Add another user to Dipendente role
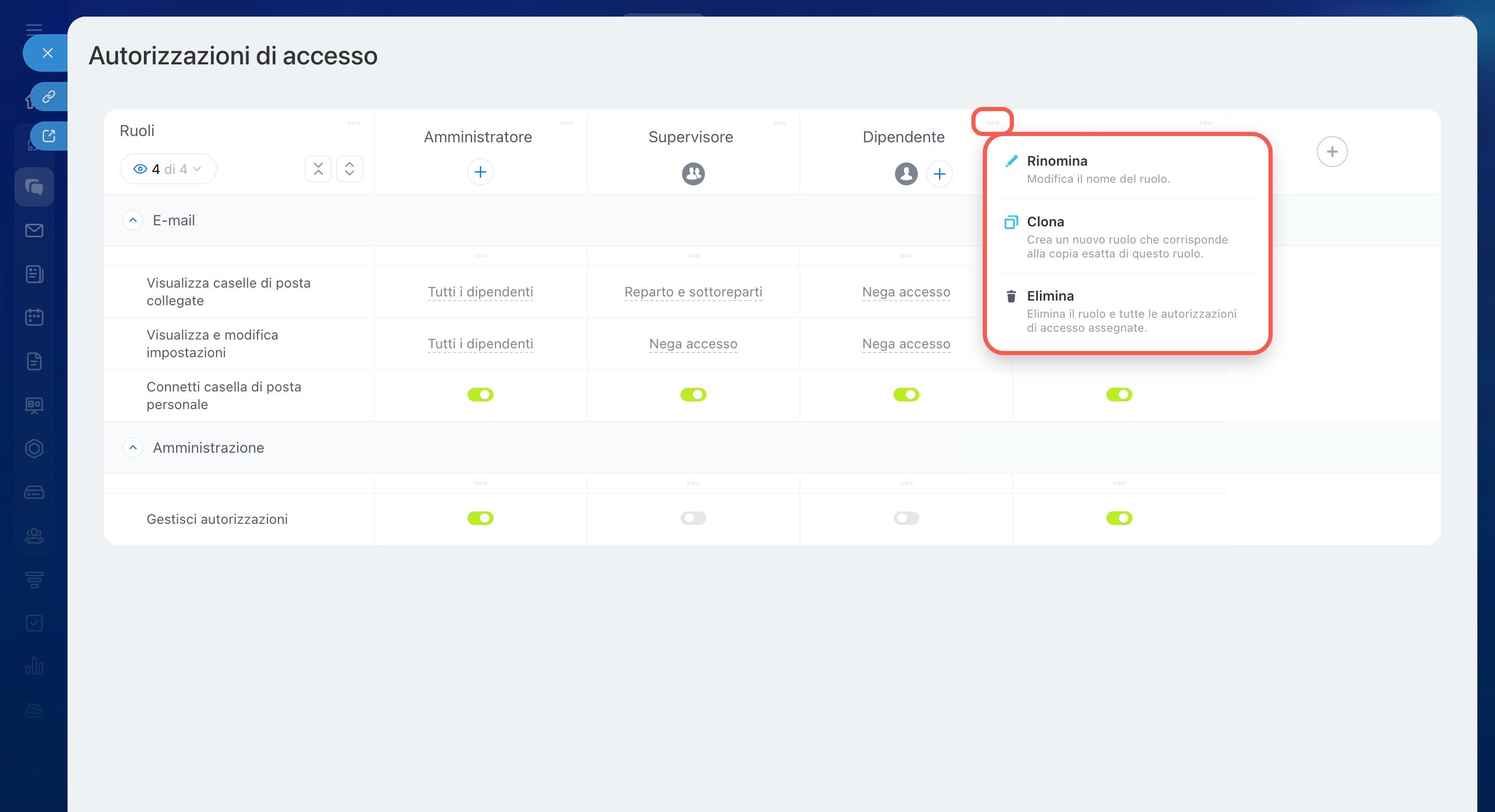The width and height of the screenshot is (1495, 812). [939, 173]
